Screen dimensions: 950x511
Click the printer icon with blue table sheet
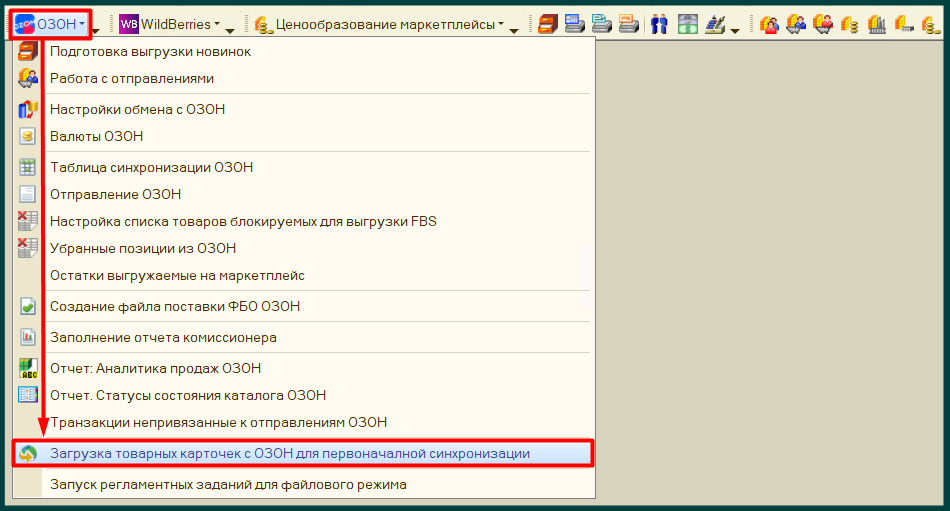574,24
